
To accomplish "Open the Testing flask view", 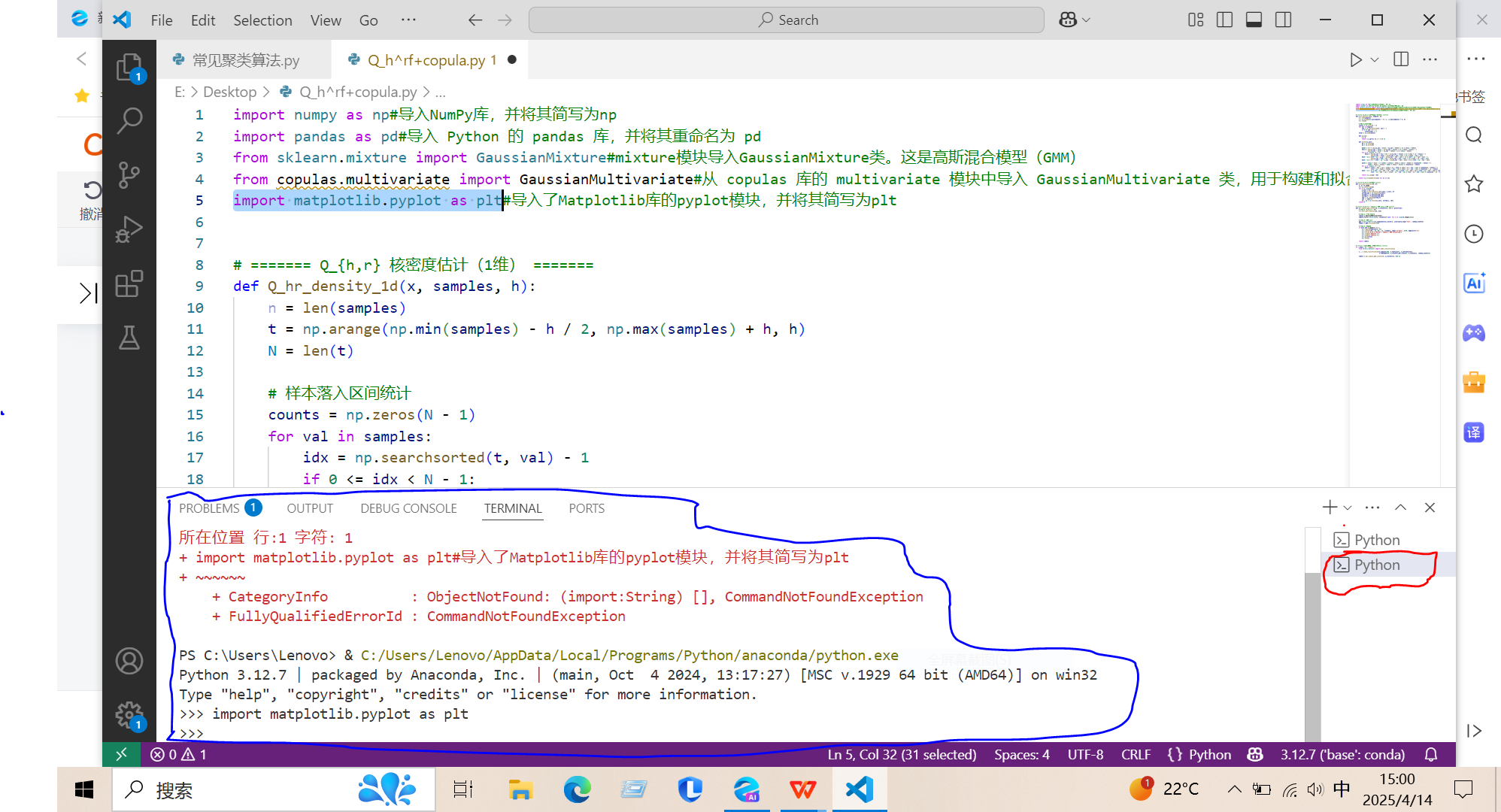I will click(129, 338).
